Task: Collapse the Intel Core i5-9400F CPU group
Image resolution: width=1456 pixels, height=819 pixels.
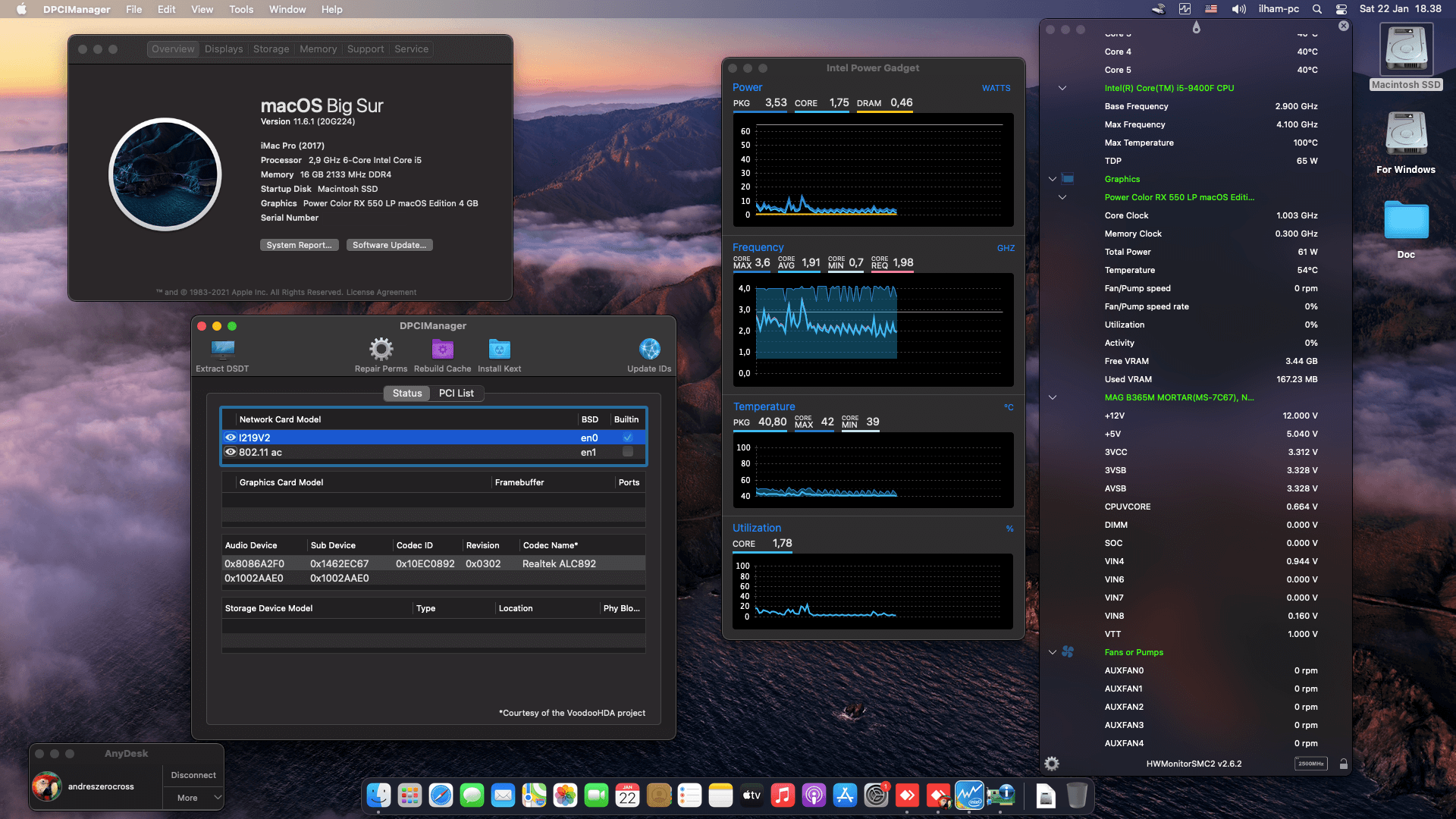Action: point(1062,88)
